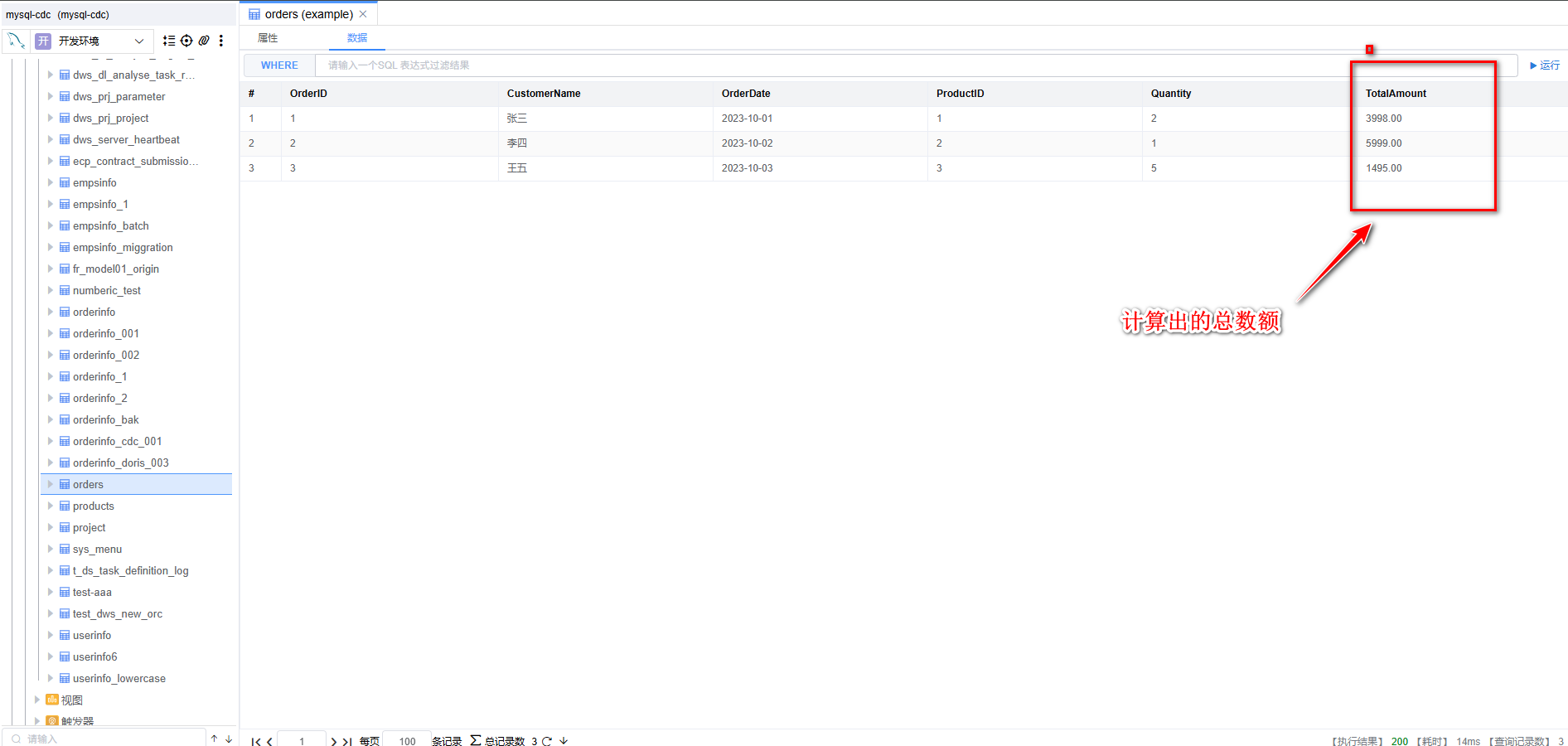Expand the products table node
The height and width of the screenshot is (746, 1568).
[51, 506]
